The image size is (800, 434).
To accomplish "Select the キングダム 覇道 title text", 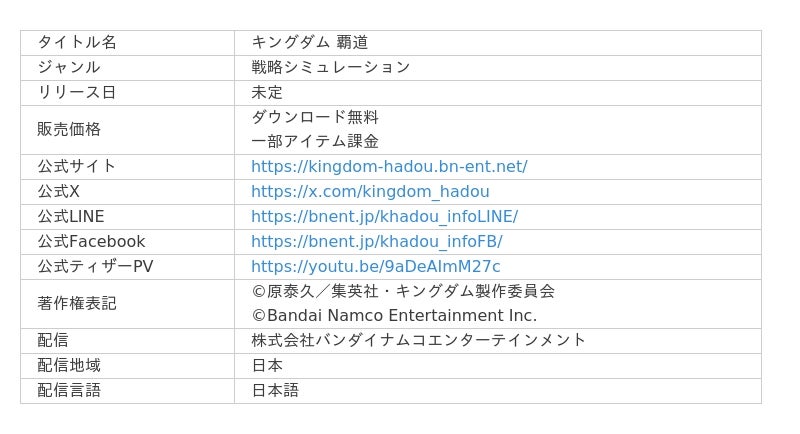I will tap(310, 43).
